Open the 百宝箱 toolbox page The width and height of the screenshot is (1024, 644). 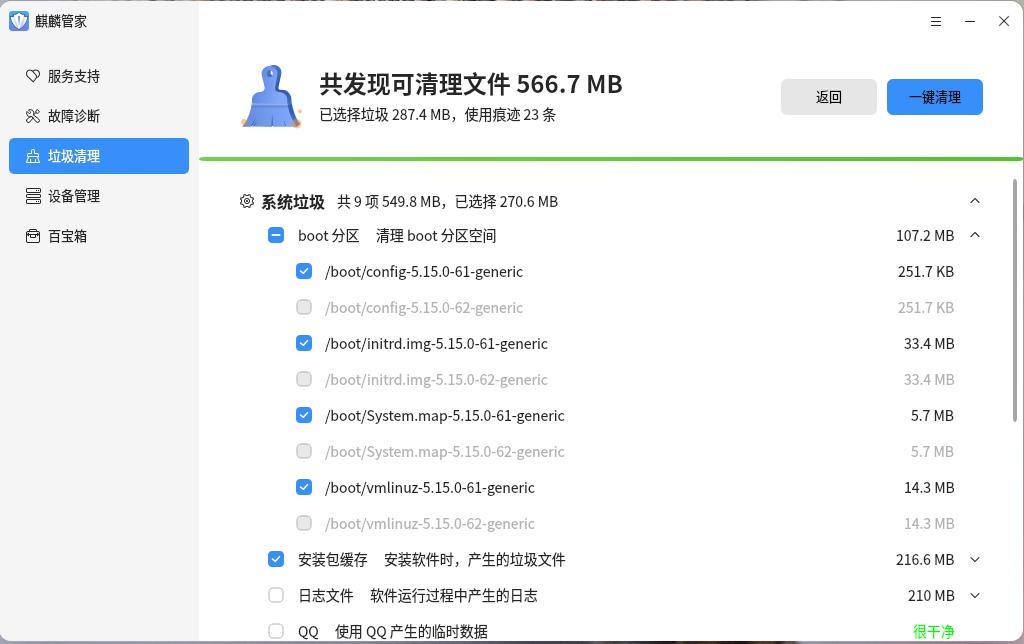(99, 236)
